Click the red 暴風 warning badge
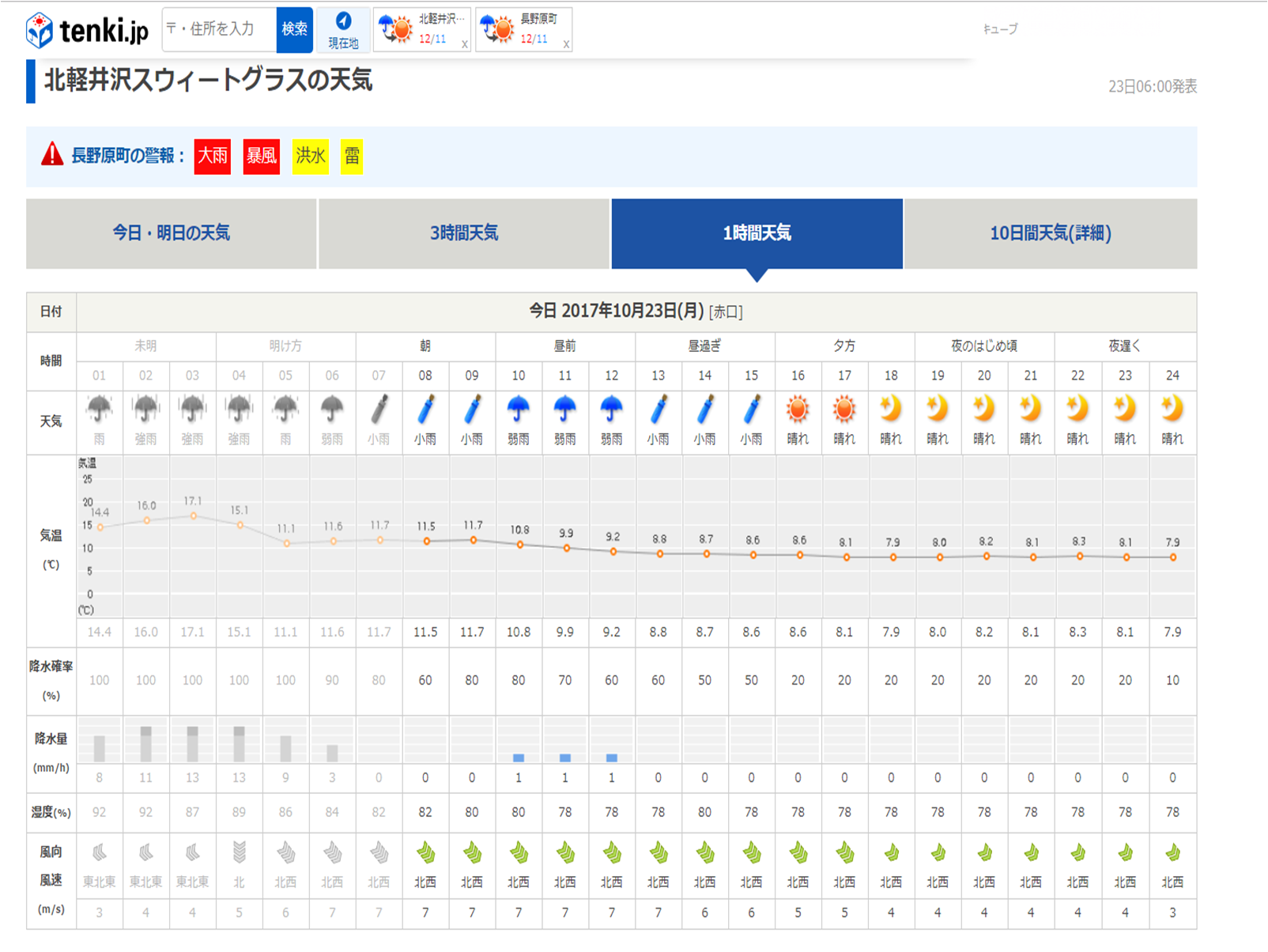This screenshot has height=952, width=1268. 262,156
